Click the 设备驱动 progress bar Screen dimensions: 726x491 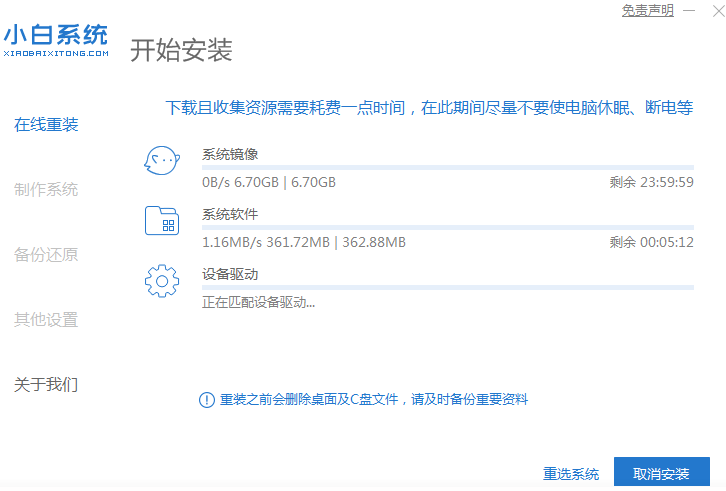[x=447, y=287]
